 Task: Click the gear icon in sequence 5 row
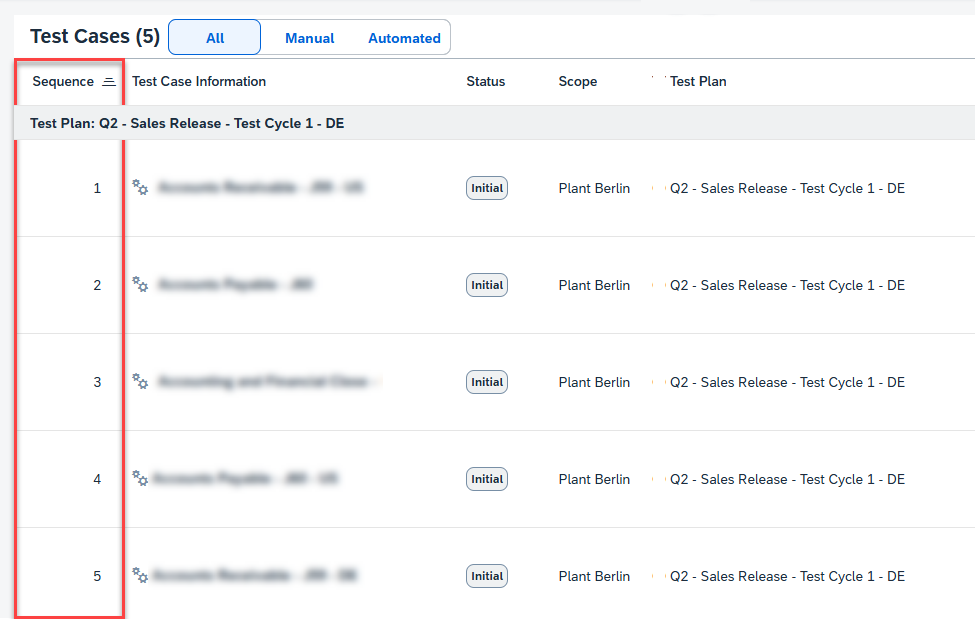[140, 576]
